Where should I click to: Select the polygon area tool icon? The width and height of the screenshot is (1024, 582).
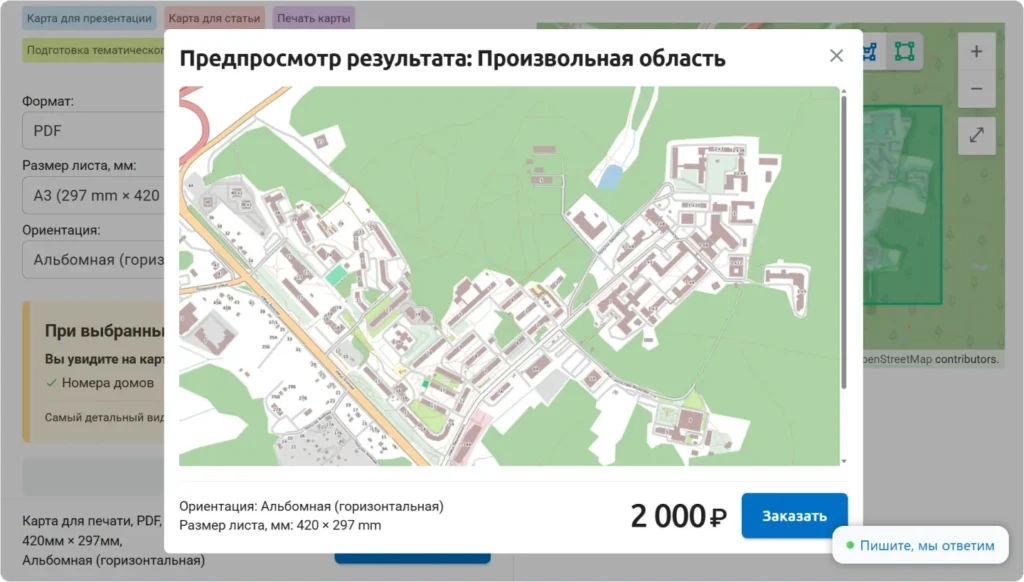click(x=871, y=52)
